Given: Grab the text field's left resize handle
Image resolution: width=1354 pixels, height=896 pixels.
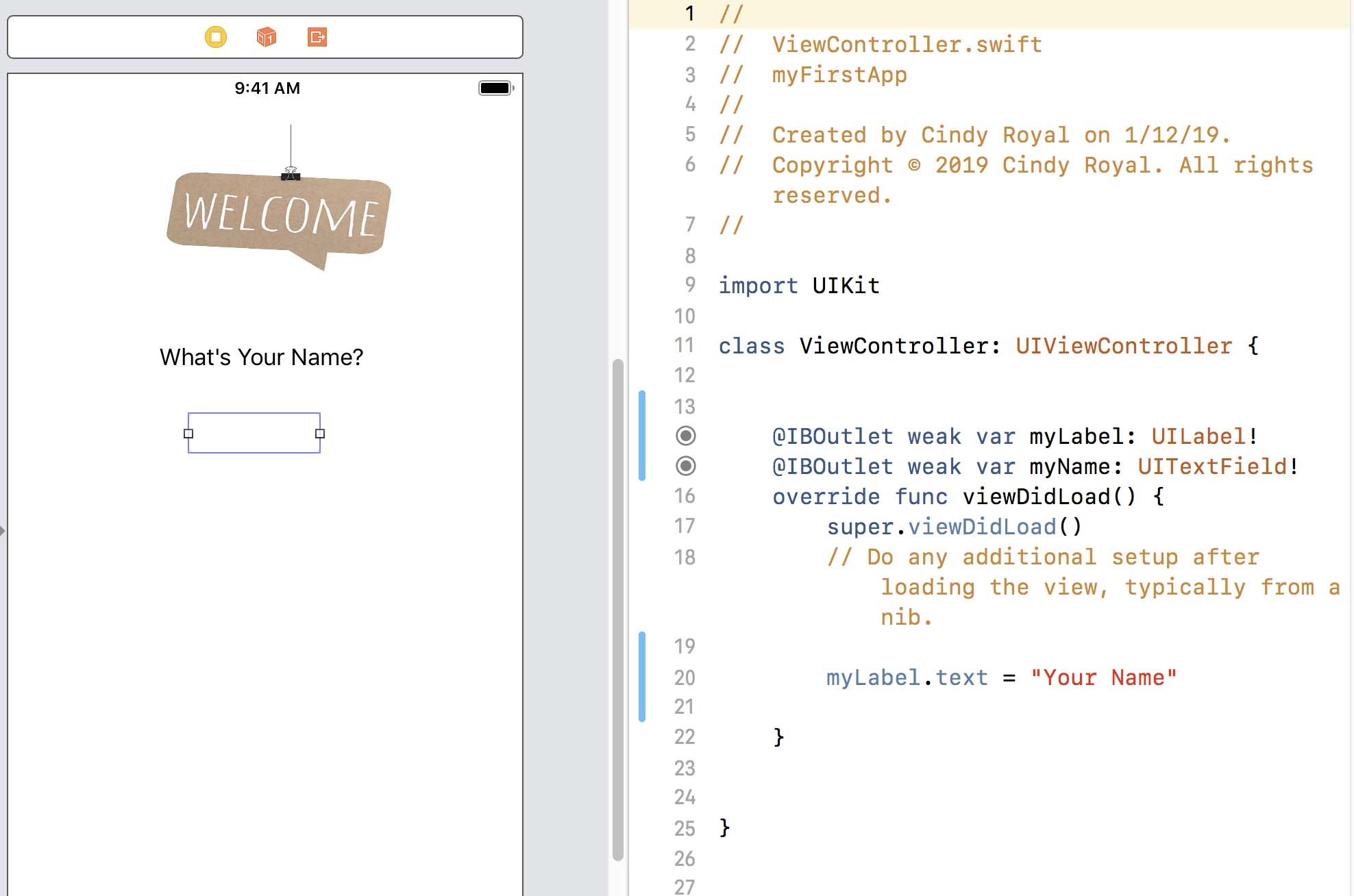Looking at the screenshot, I should [188, 434].
